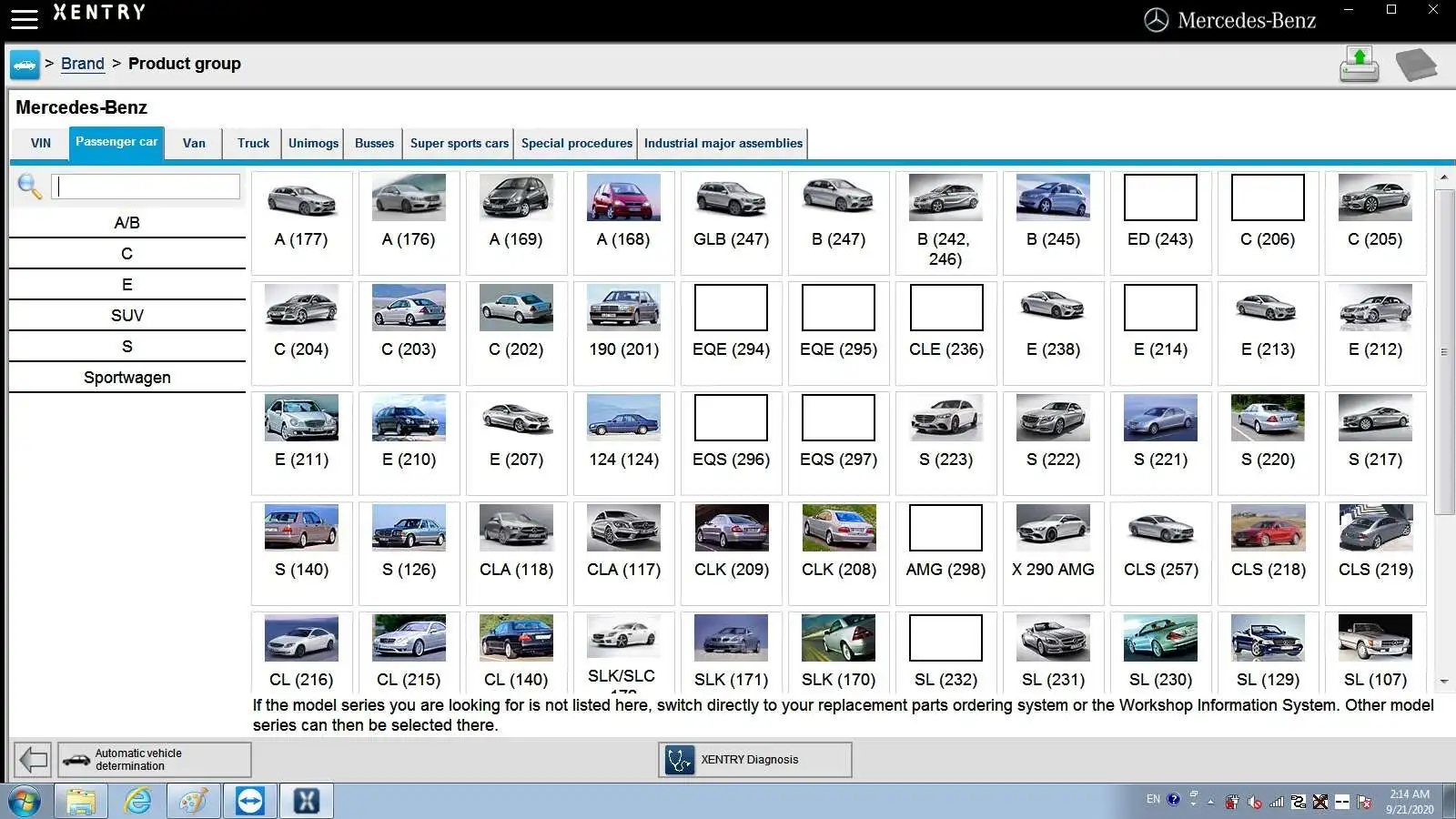Click the magnifying glass search icon
This screenshot has height=819, width=1456.
coord(29,187)
